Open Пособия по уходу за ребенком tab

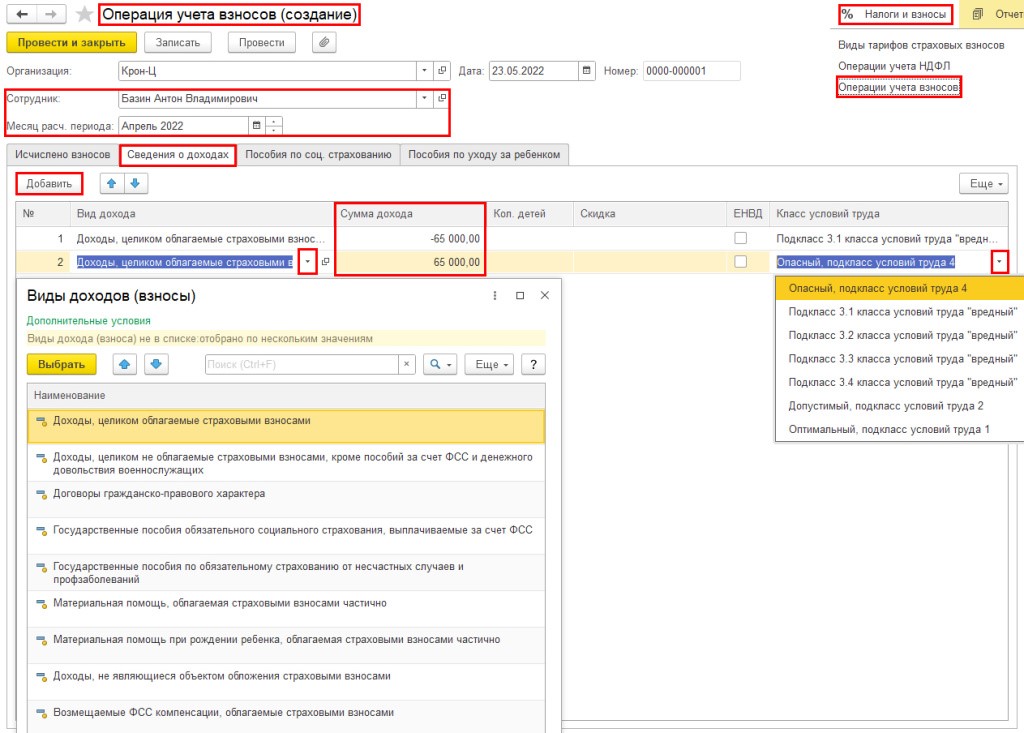pos(484,154)
